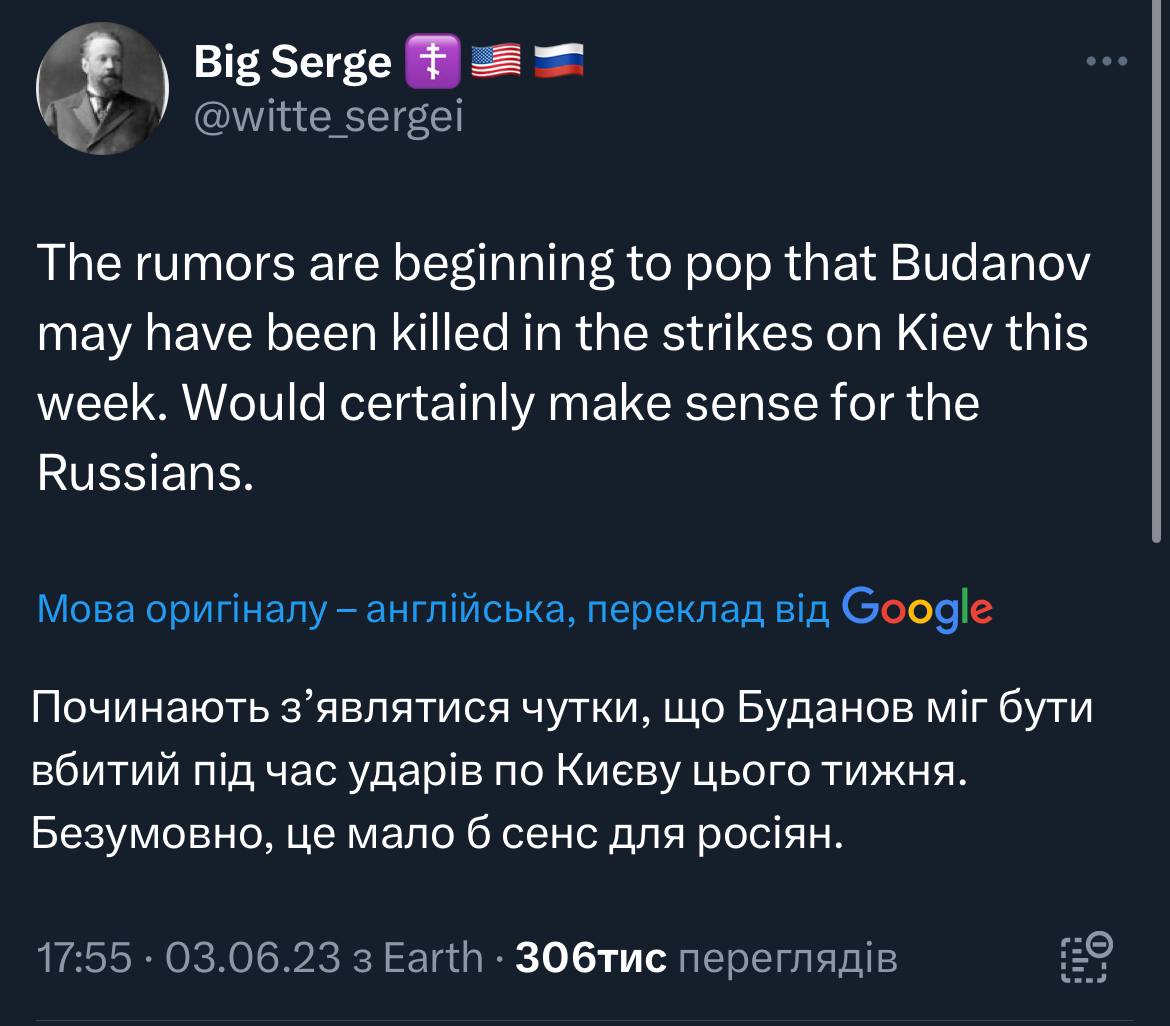Click the Orthodox cross emoji badge
1170x1026 pixels.
click(427, 63)
